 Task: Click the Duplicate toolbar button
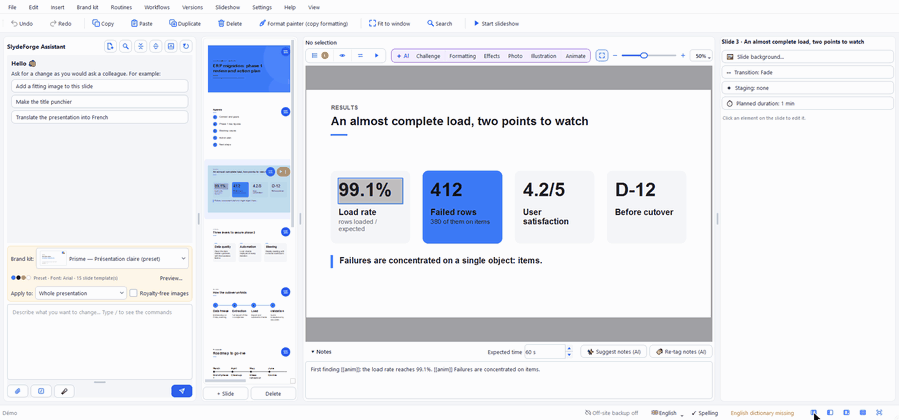tap(185, 23)
